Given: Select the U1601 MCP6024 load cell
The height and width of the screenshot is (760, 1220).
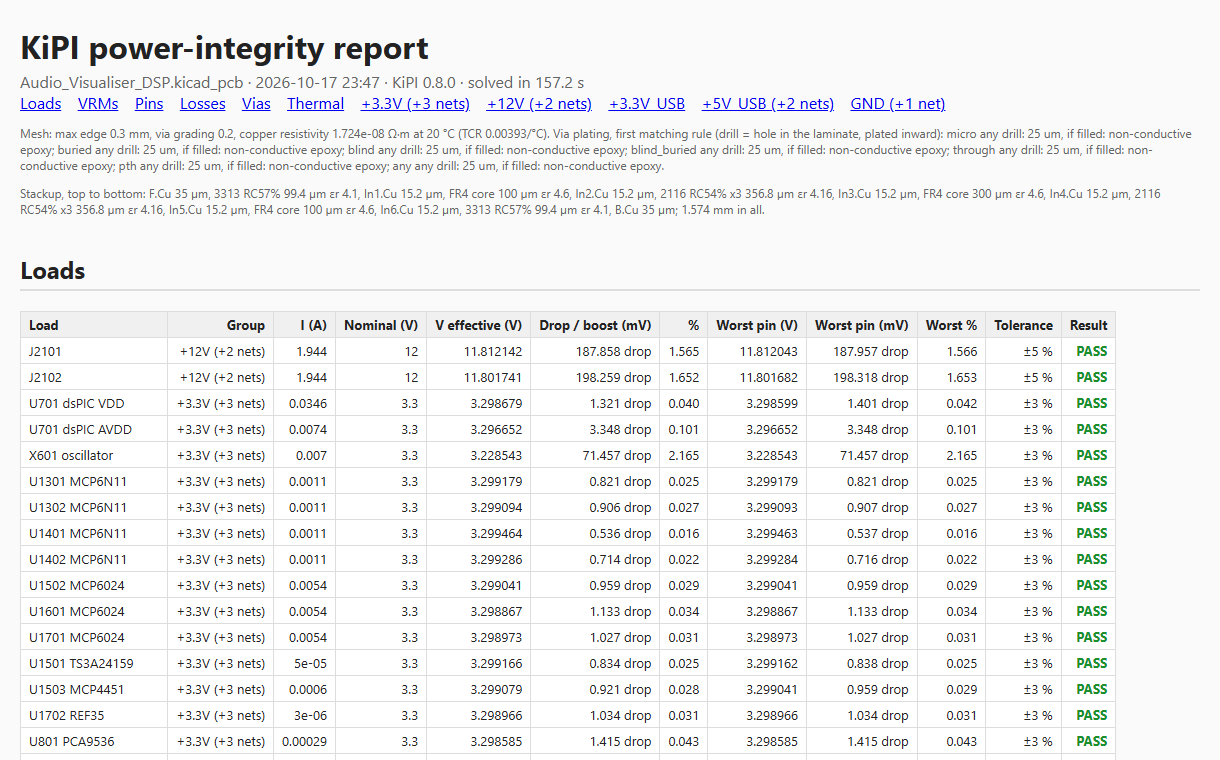Looking at the screenshot, I should point(94,611).
